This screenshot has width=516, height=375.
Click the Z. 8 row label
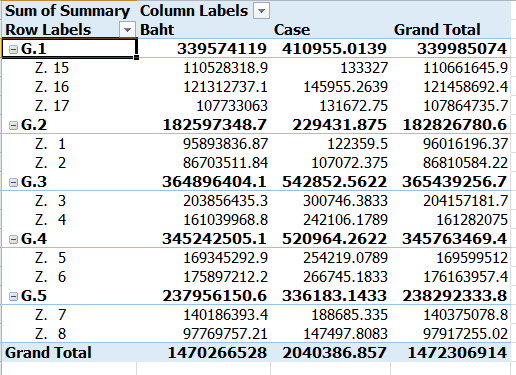click(50, 334)
